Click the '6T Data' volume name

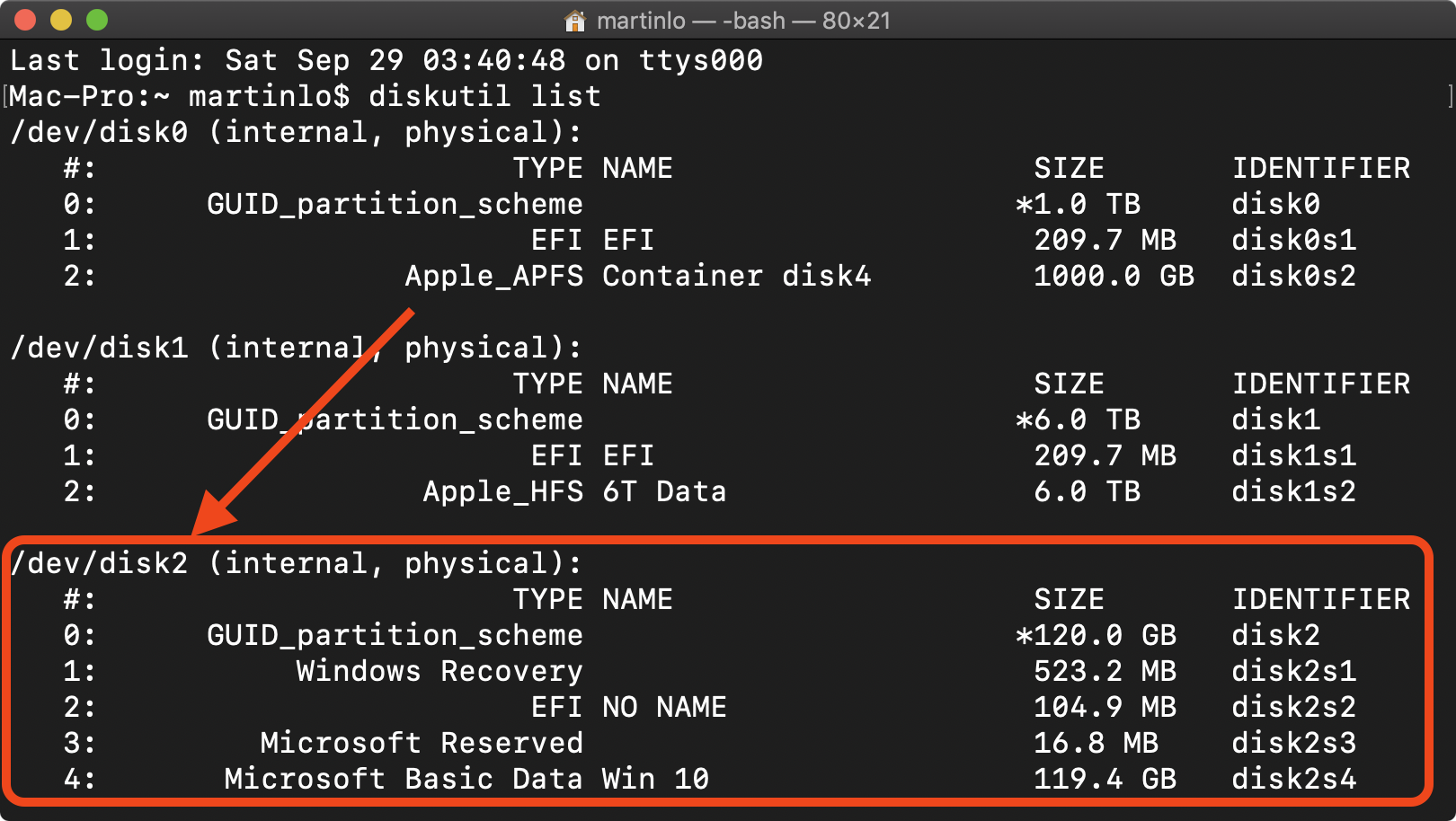coord(664,491)
